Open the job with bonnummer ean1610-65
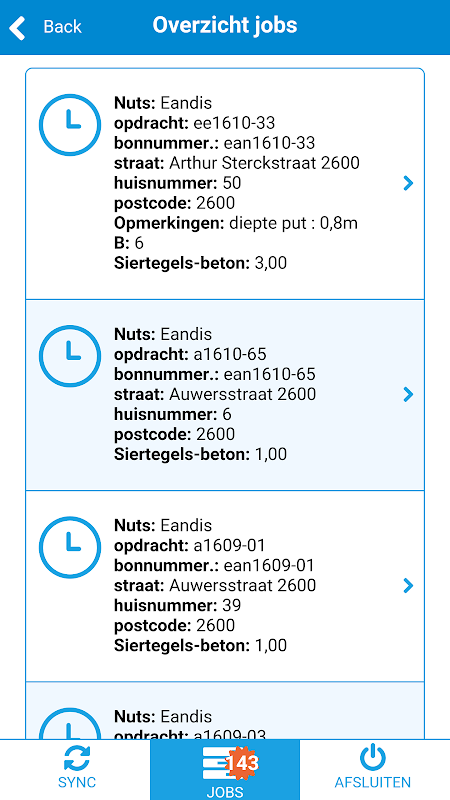This screenshot has height=800, width=450. [x=225, y=395]
